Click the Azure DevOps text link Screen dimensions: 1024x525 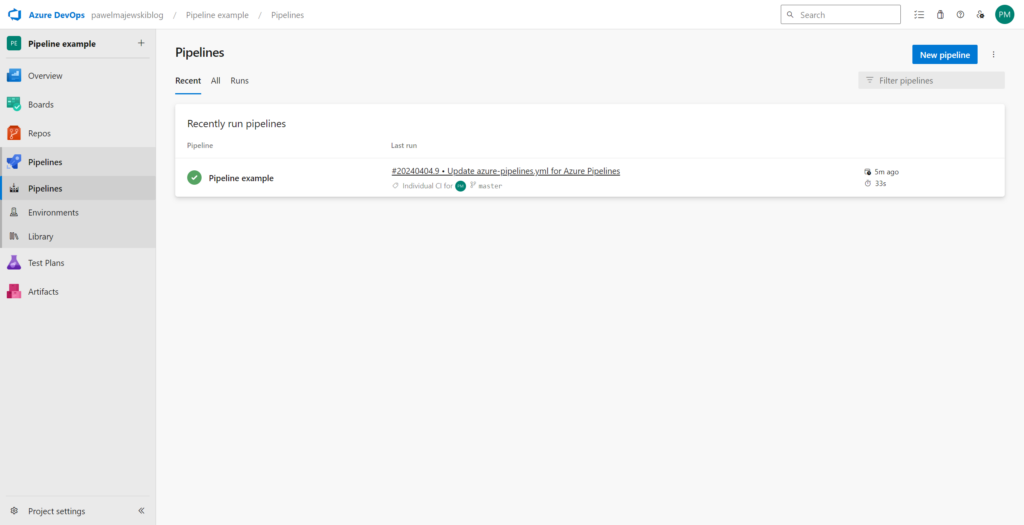click(x=57, y=15)
